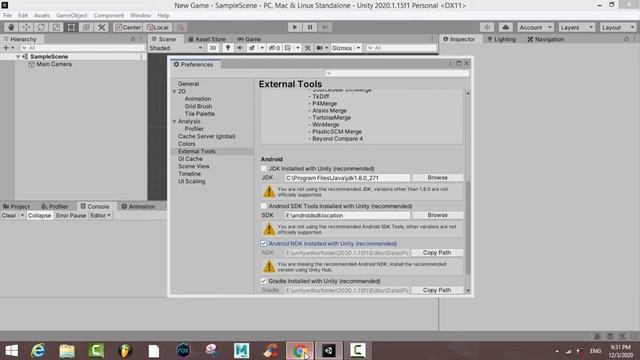This screenshot has width=640, height=360.
Task: Toggle scene audio speaker icon
Action: (x=240, y=48)
